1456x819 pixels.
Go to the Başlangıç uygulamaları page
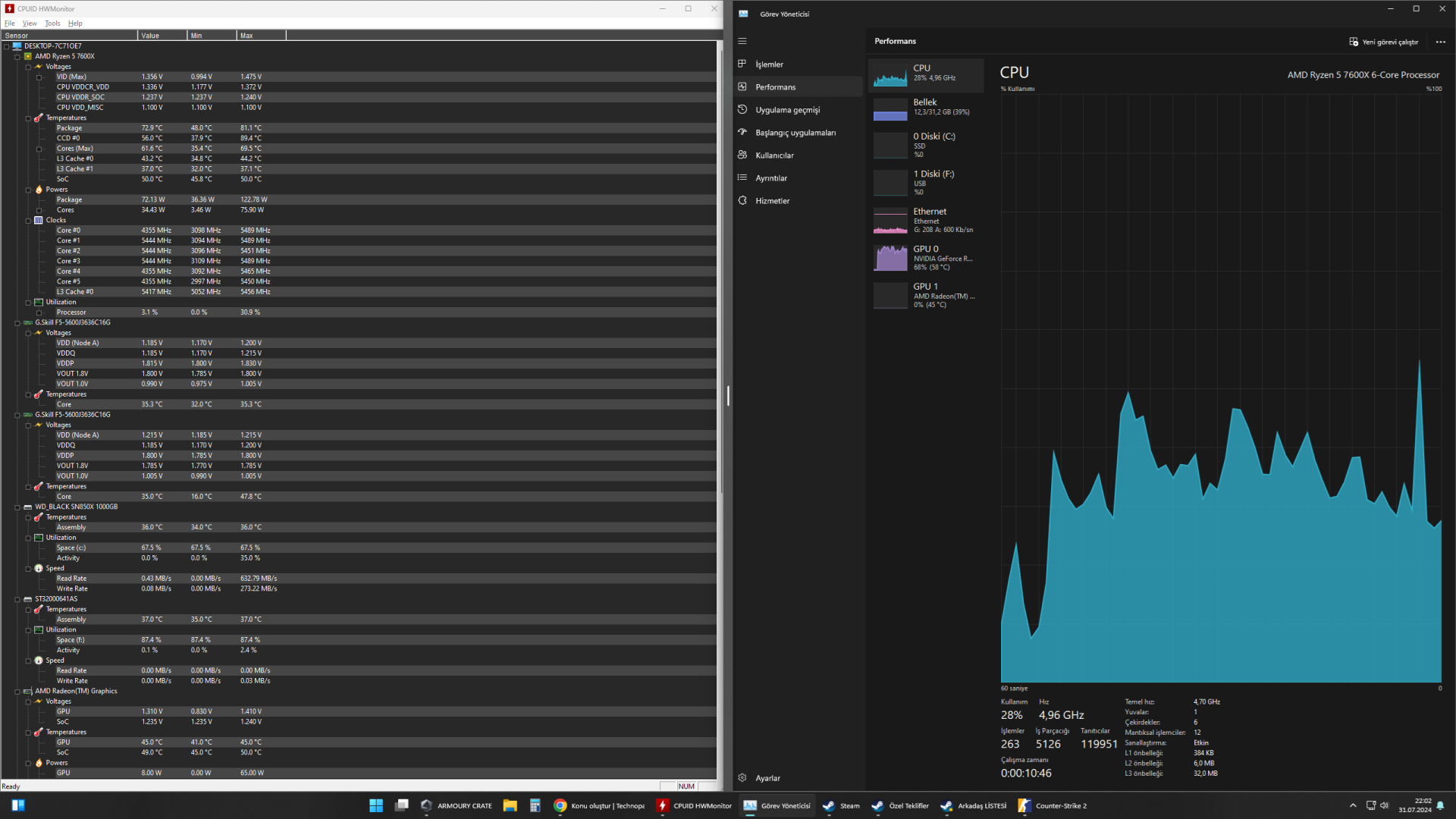coord(795,133)
